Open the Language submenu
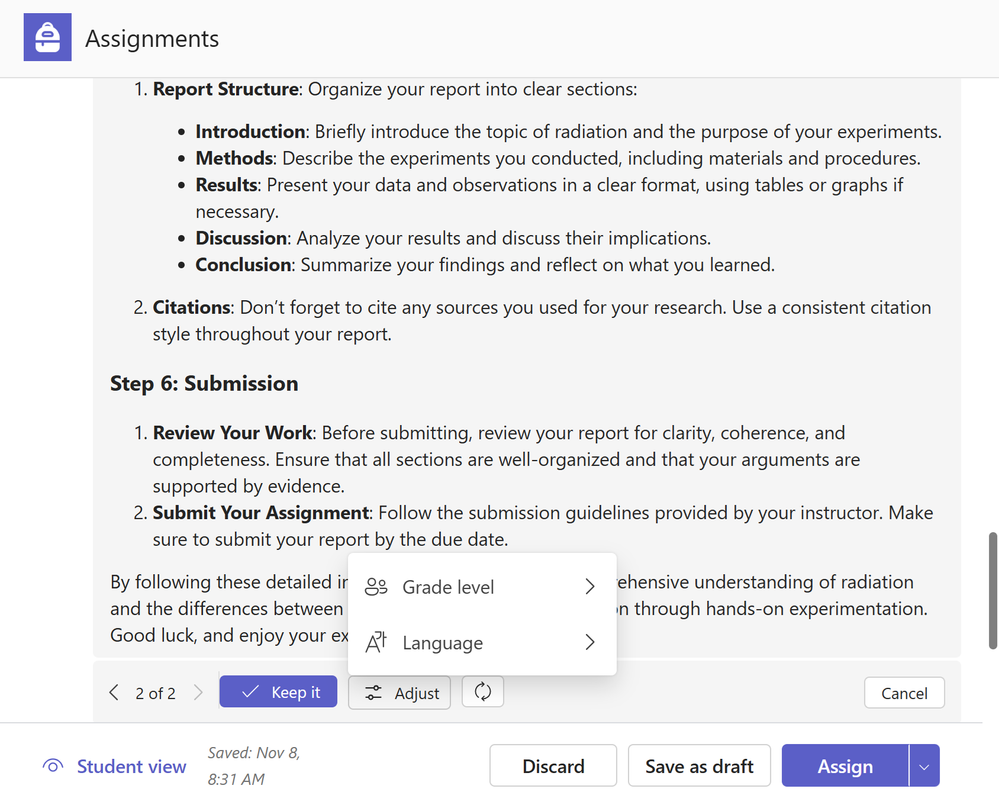 tap(482, 642)
